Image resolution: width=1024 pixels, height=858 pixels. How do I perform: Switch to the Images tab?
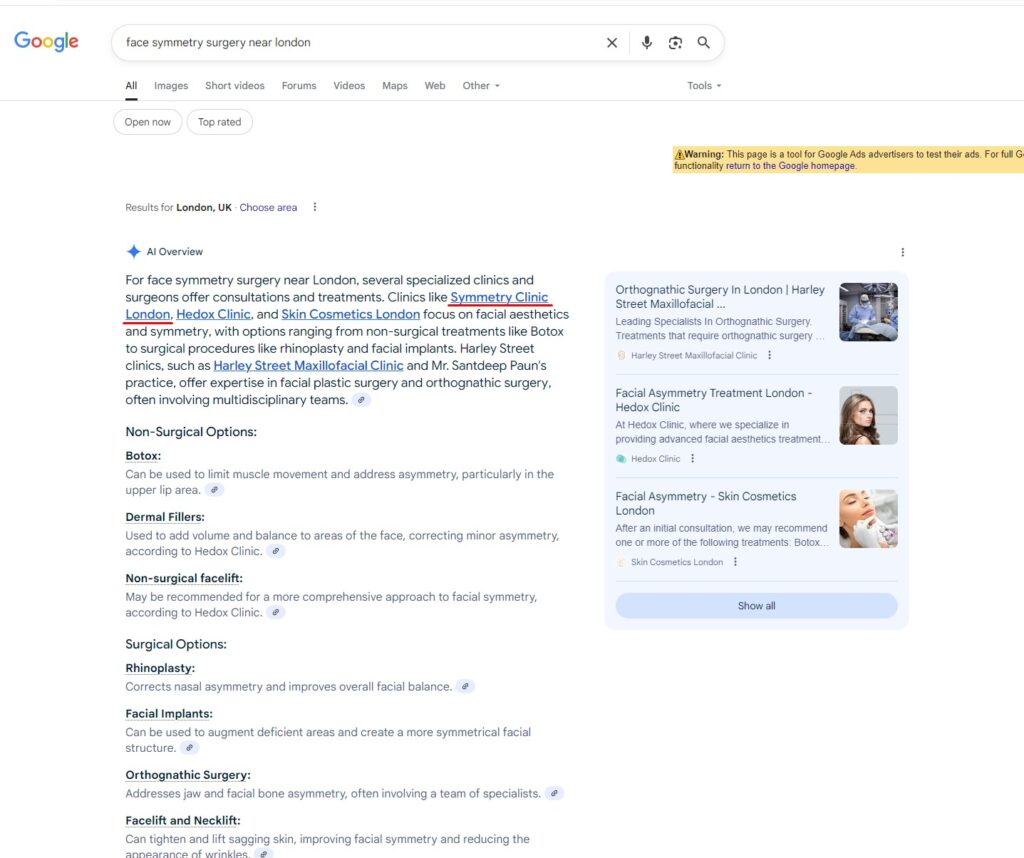[x=171, y=86]
